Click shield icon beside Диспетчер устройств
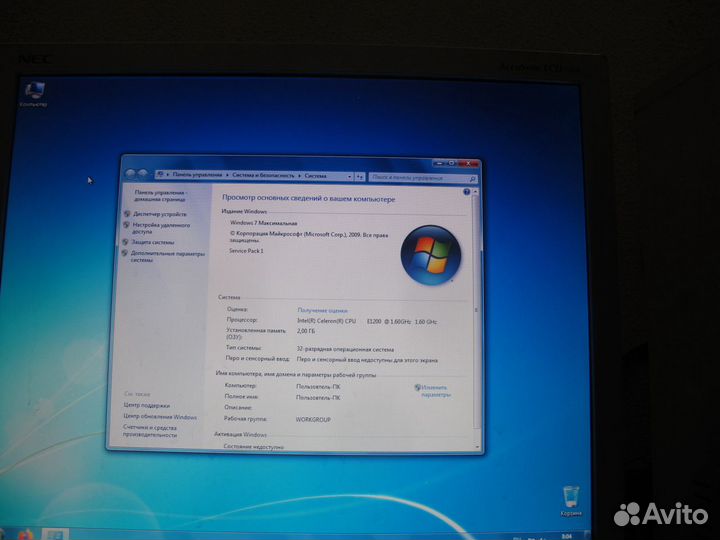 [127, 214]
